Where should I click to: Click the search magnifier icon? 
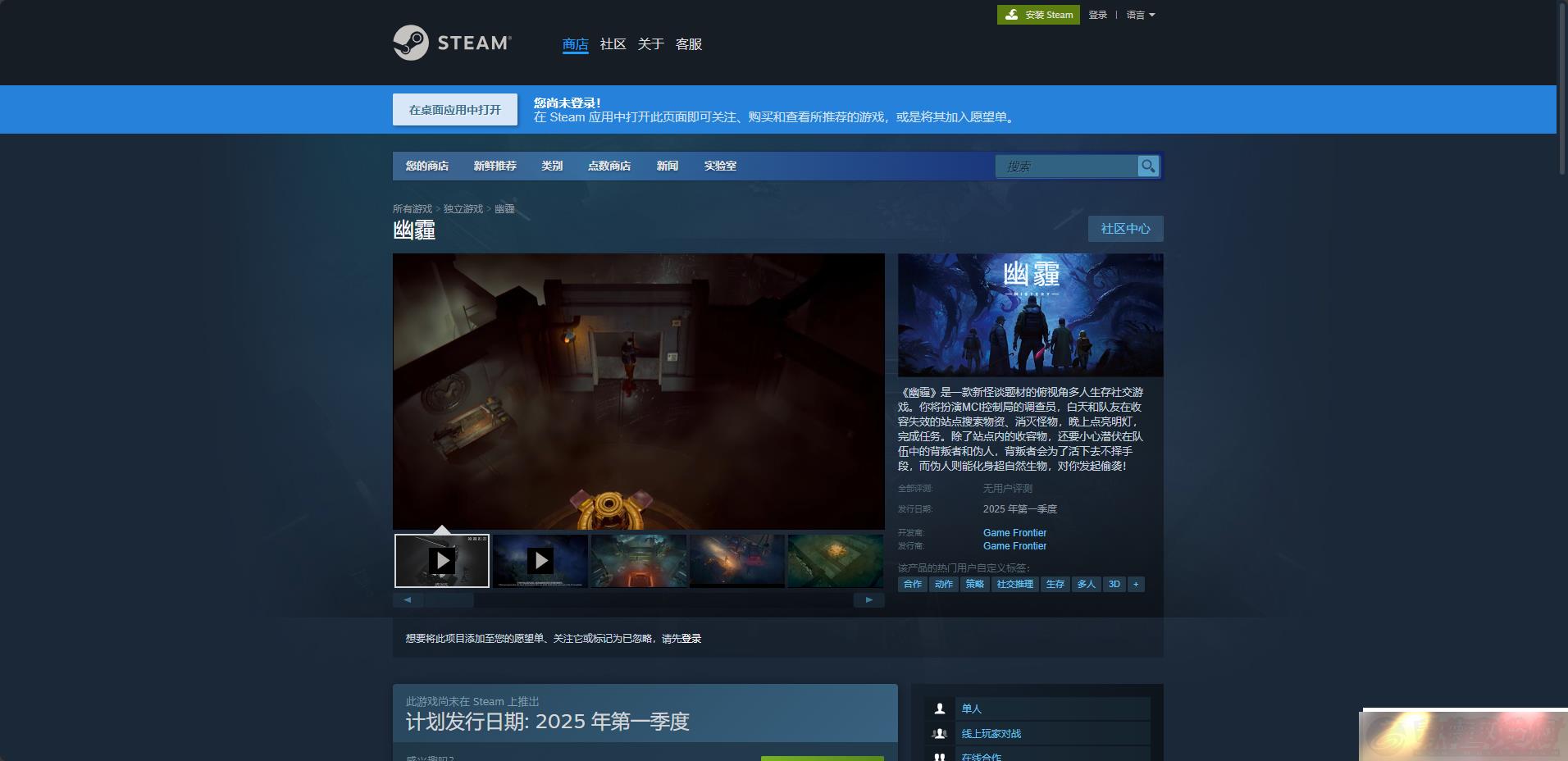1148,166
